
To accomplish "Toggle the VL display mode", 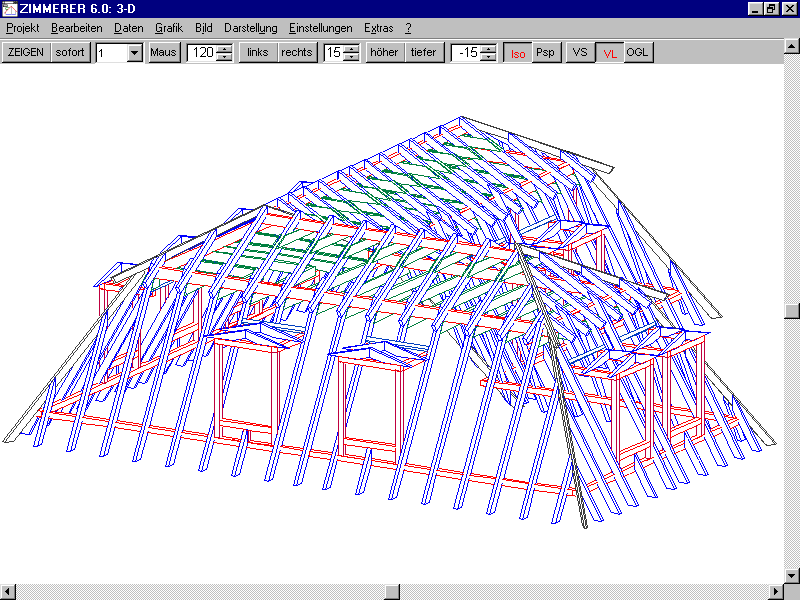I will [x=609, y=53].
